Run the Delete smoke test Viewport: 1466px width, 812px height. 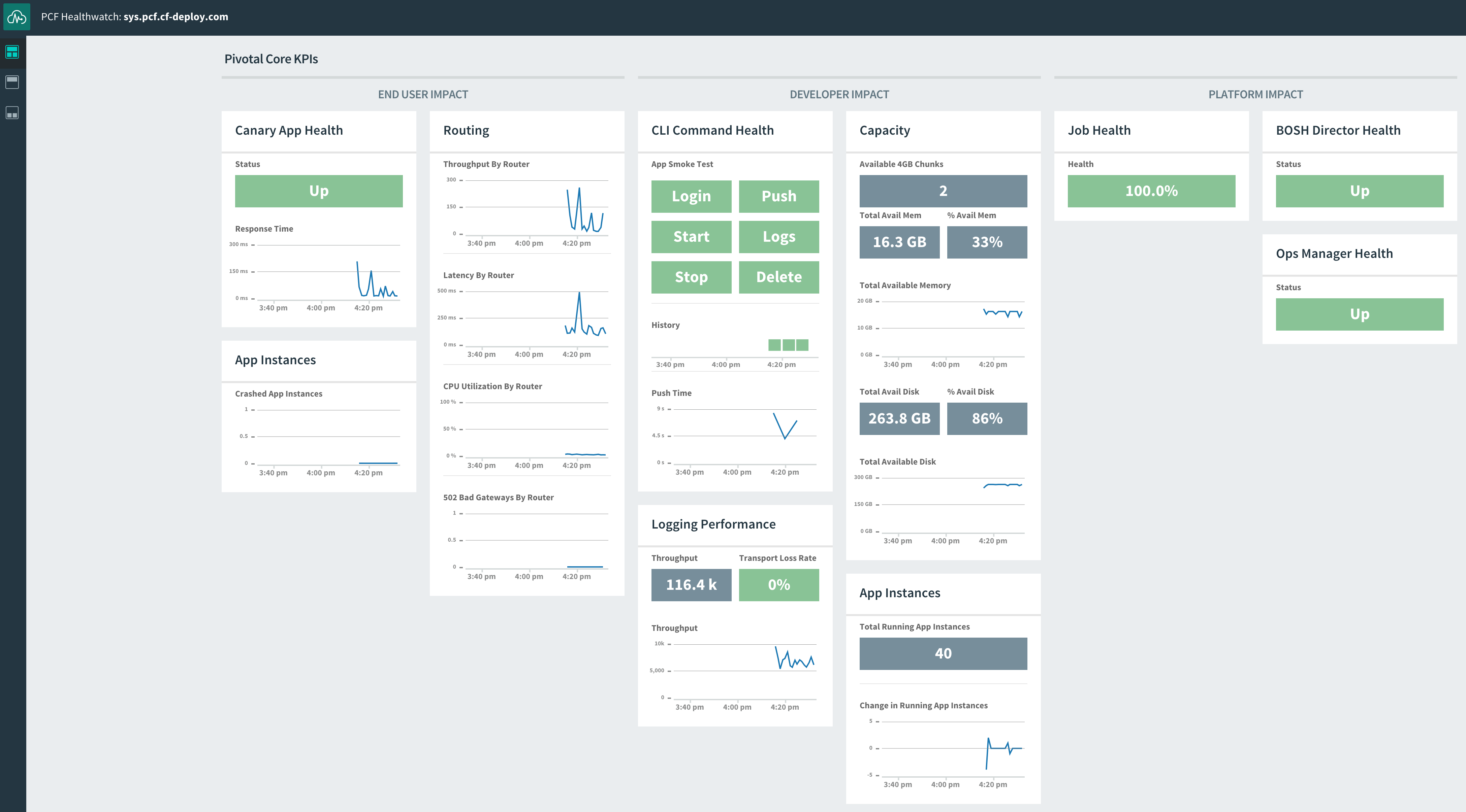[x=778, y=277]
